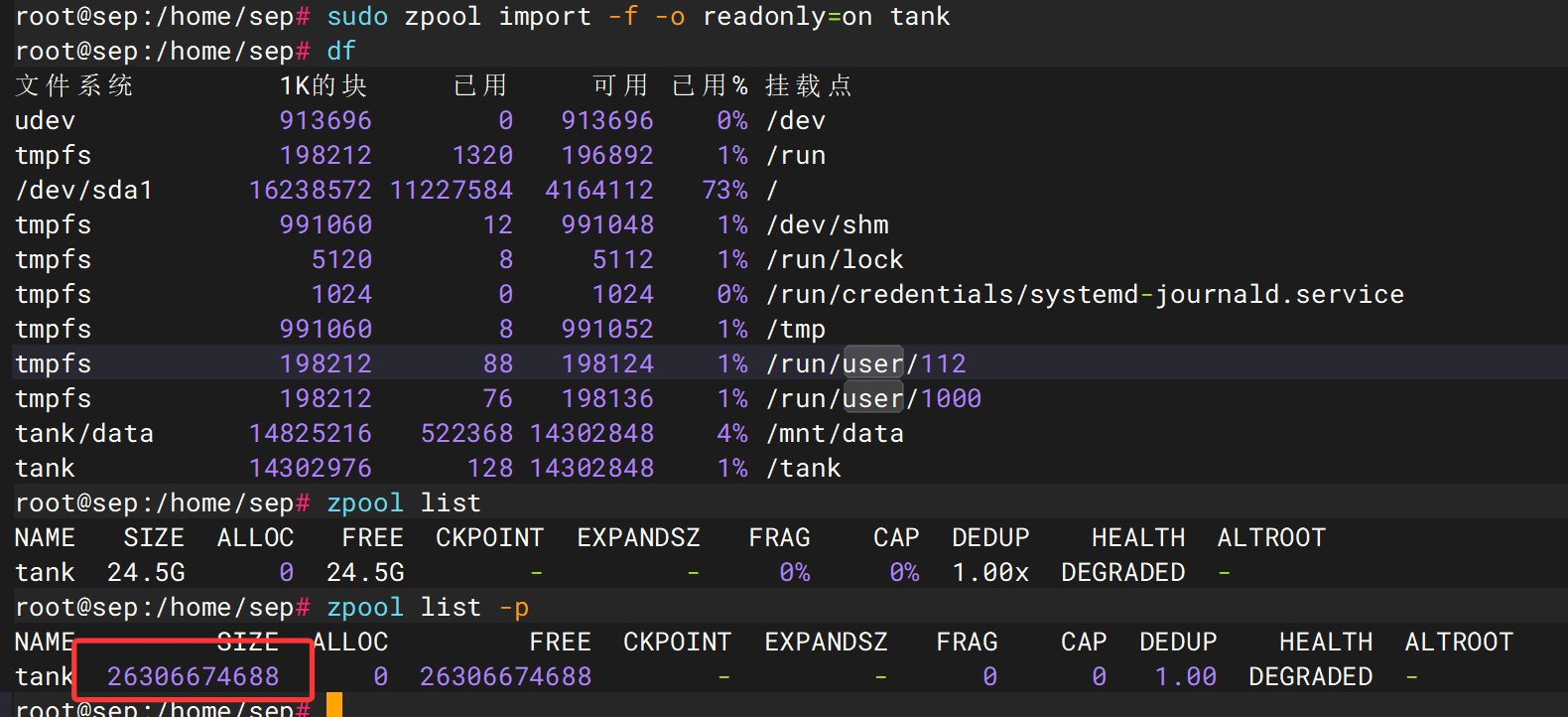
Task: Click the 'zpool import' command text on the first line
Action: (x=497, y=17)
